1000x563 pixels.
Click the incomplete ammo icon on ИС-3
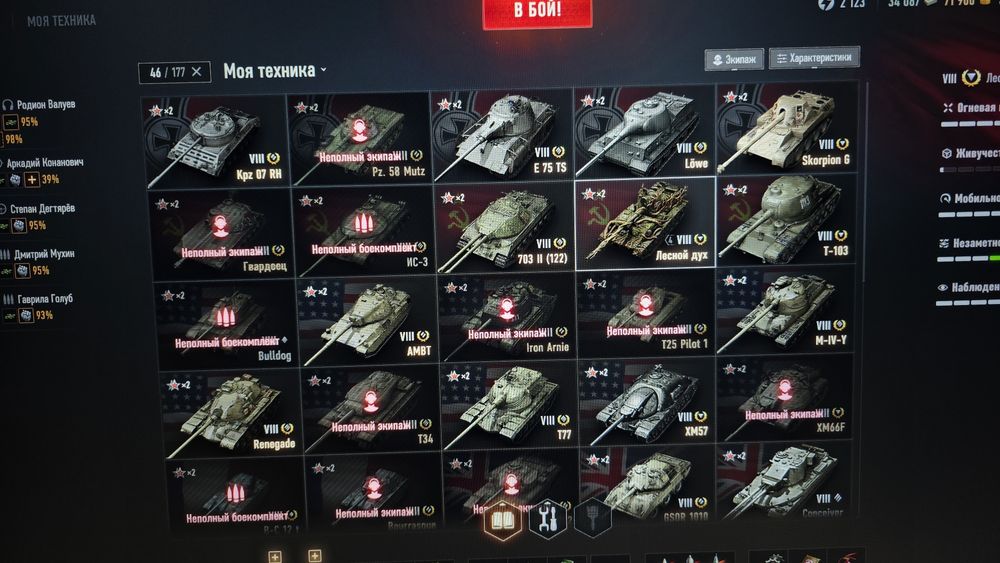(x=363, y=223)
